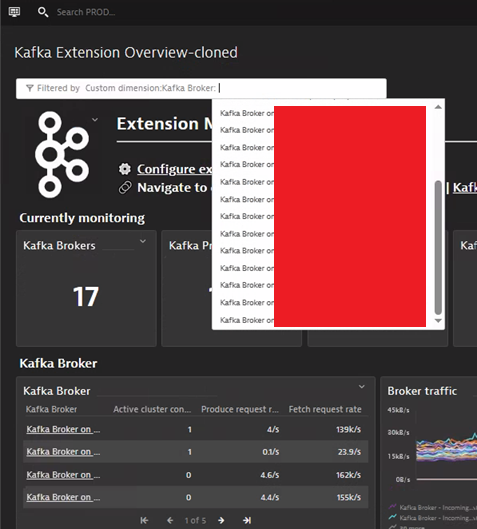Screen dimensions: 477x529
Task: Go to next page of broker table
Action: click(x=221, y=520)
